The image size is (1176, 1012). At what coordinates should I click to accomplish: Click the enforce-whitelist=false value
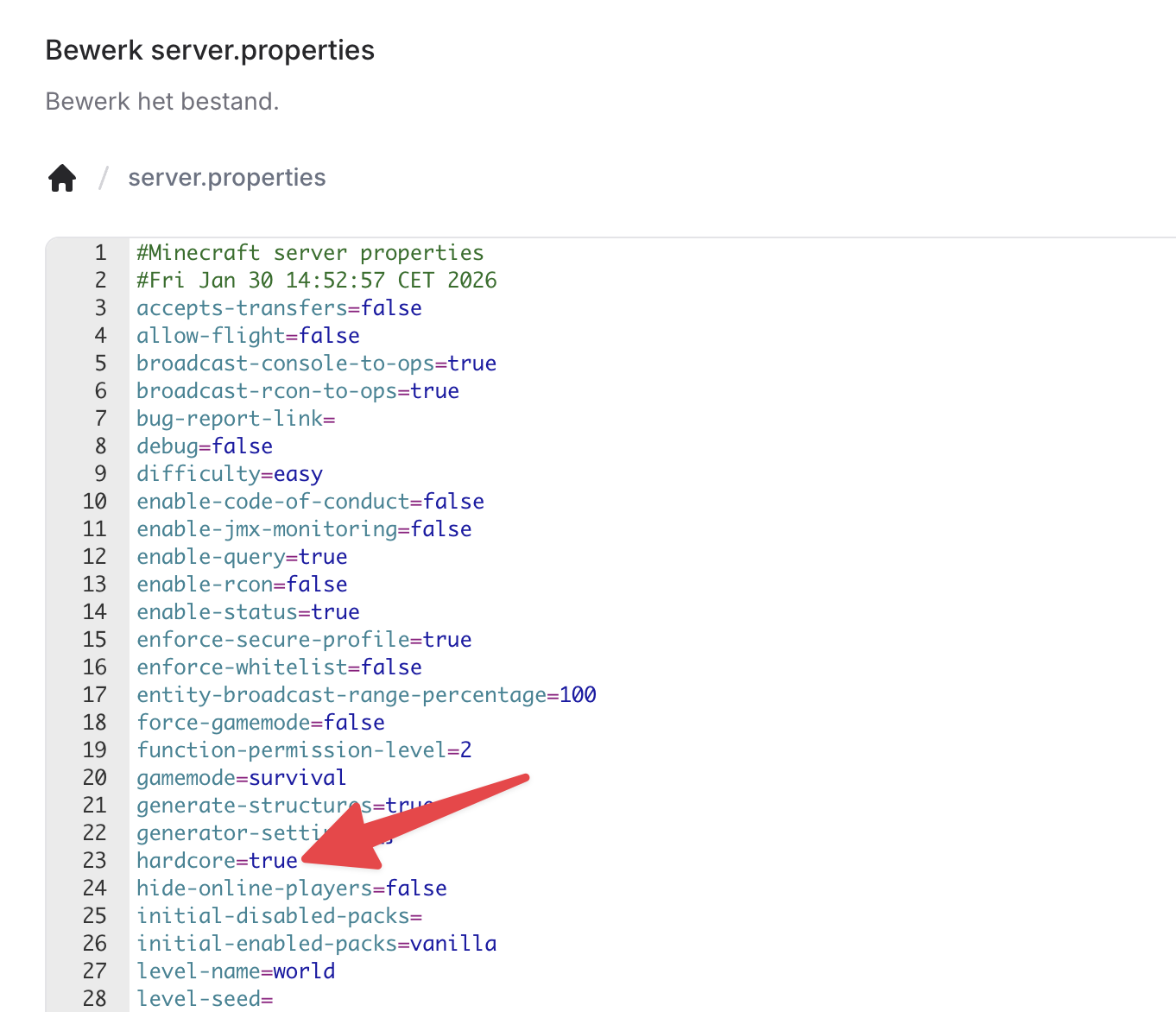(391, 667)
